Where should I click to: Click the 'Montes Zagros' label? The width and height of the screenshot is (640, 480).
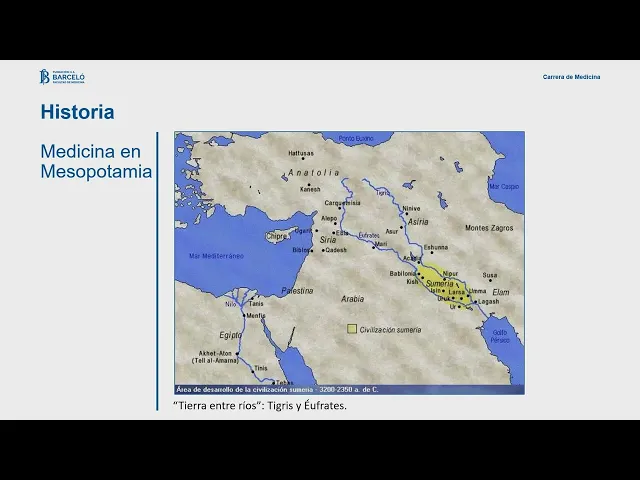(x=489, y=228)
